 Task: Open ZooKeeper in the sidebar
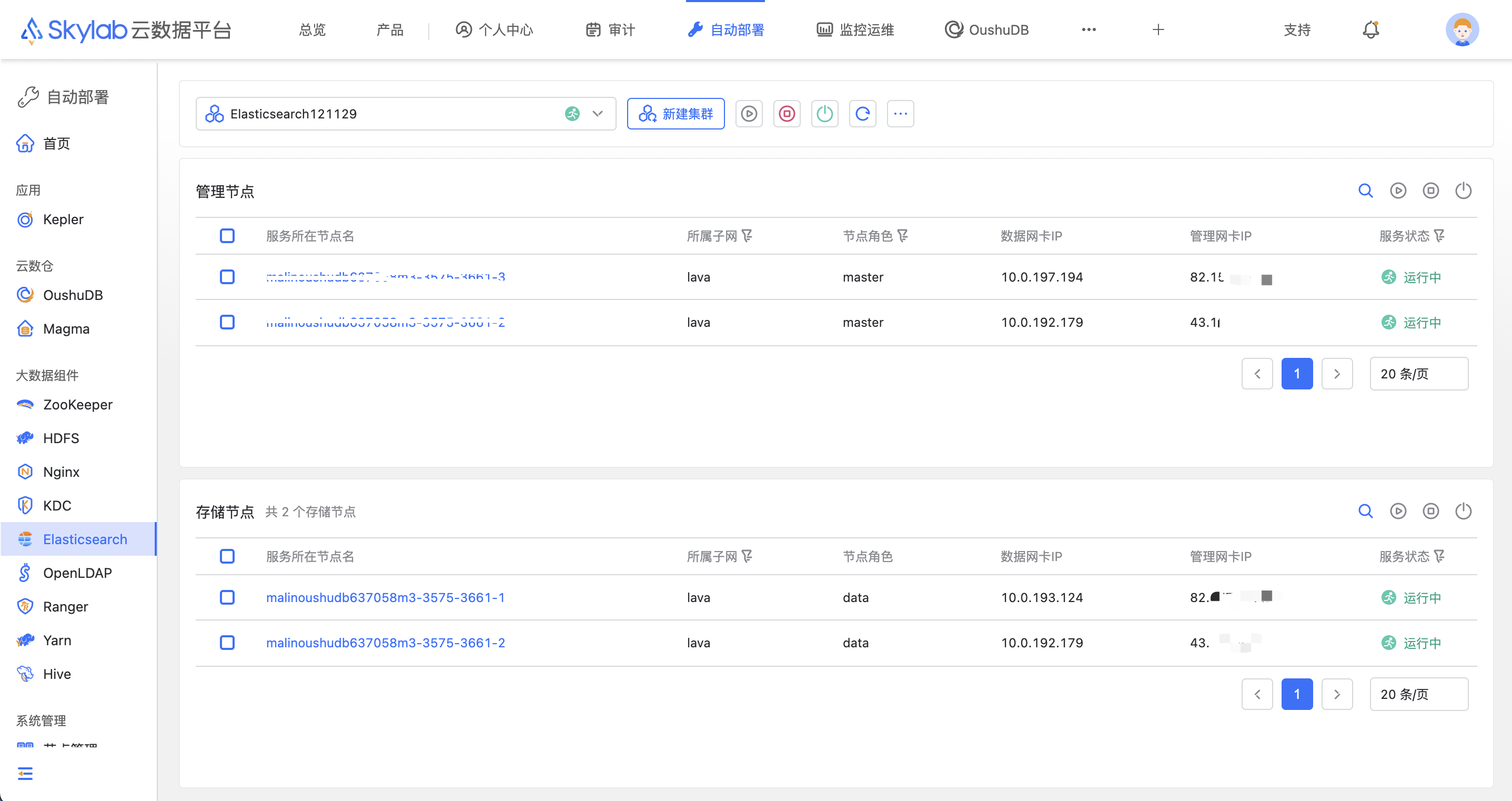77,405
